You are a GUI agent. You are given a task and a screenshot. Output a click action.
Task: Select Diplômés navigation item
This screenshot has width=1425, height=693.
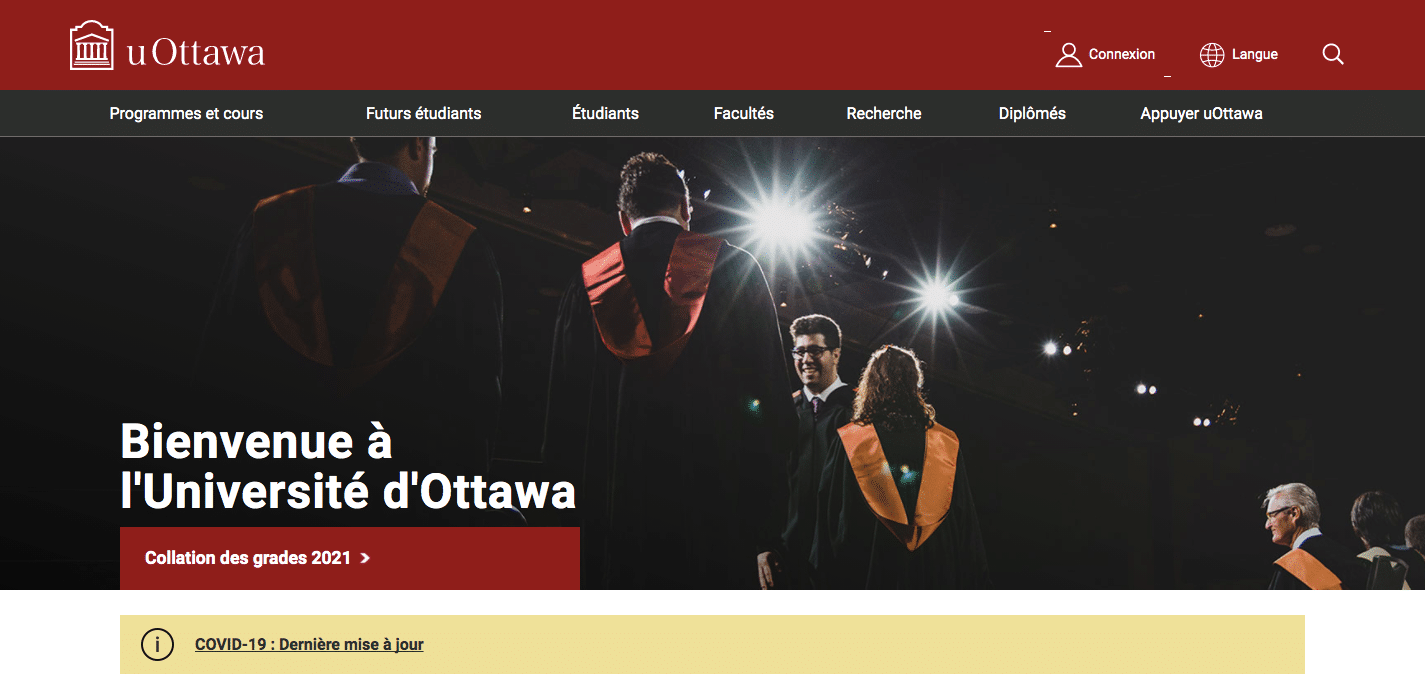(x=1032, y=114)
